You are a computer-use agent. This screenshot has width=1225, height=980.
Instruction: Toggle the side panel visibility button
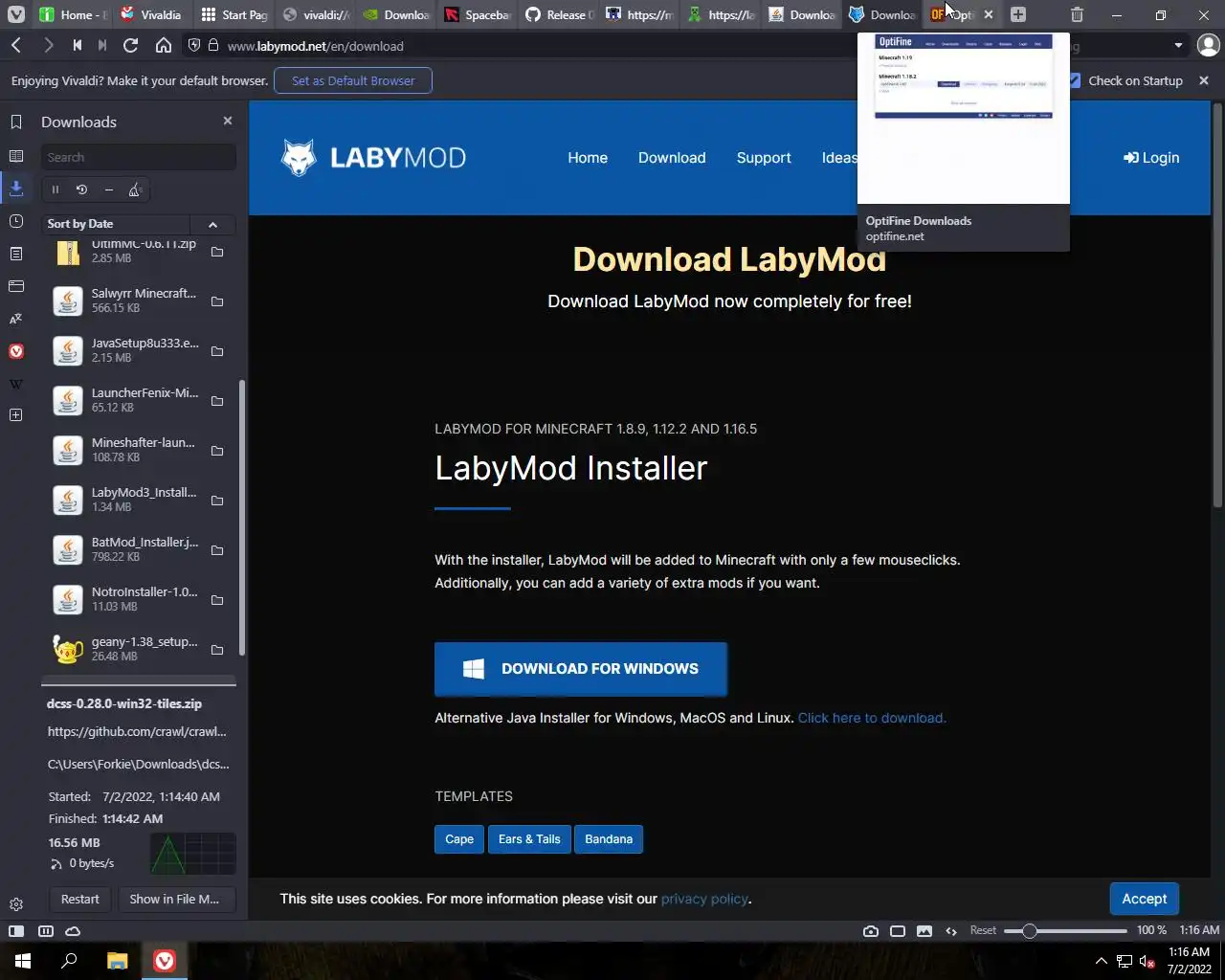click(x=16, y=931)
